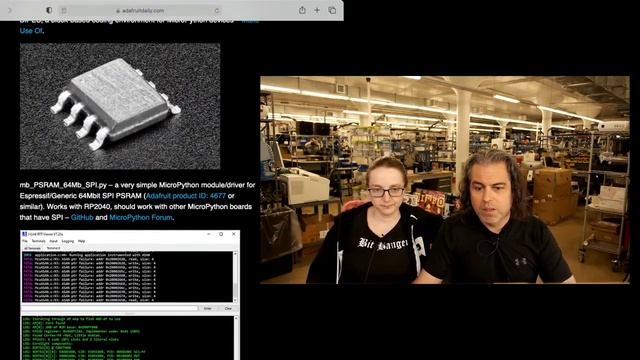This screenshot has height=360, width=640.
Task: Click the RTT Viewer command input field
Action: pos(110,308)
